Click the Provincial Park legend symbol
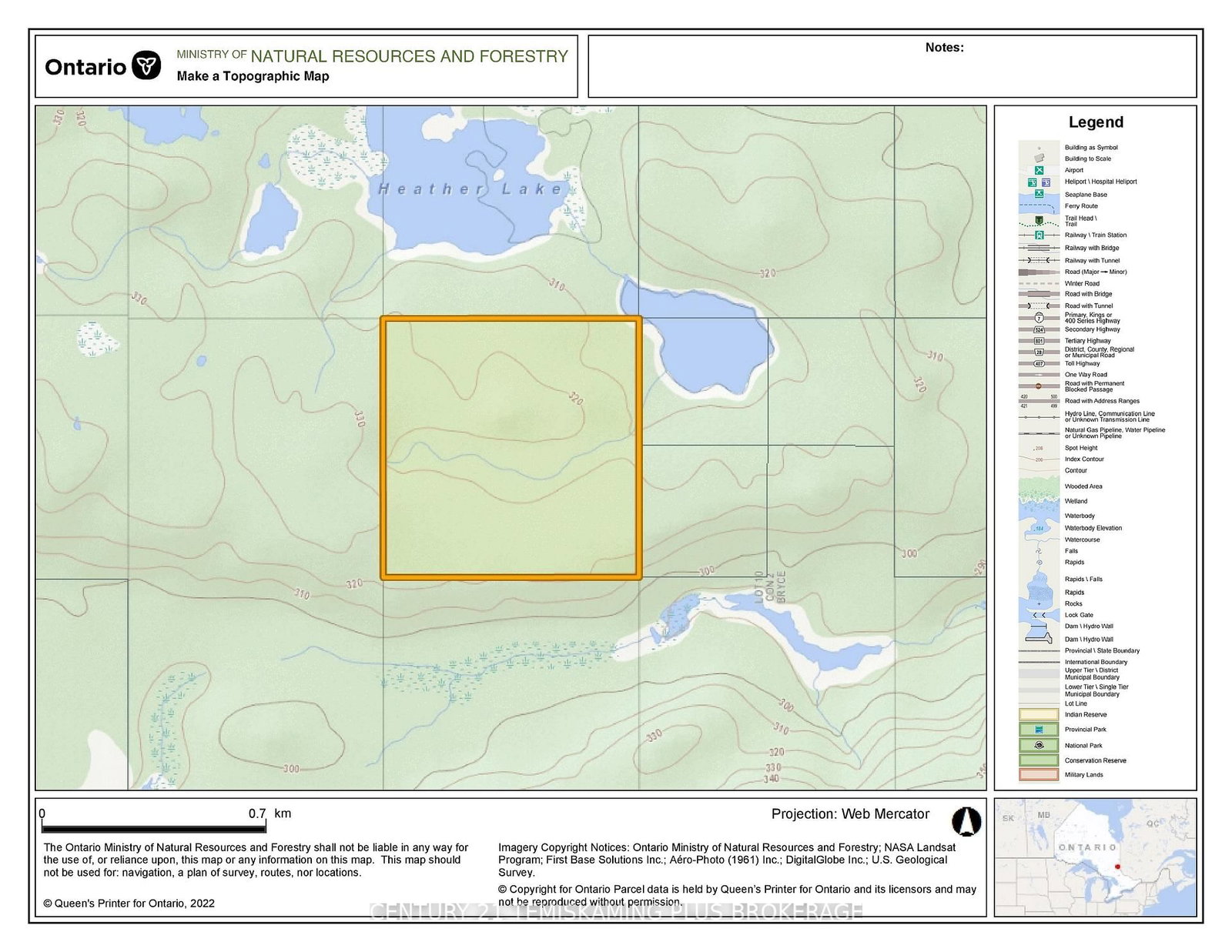The width and height of the screenshot is (1232, 952). tap(1039, 729)
